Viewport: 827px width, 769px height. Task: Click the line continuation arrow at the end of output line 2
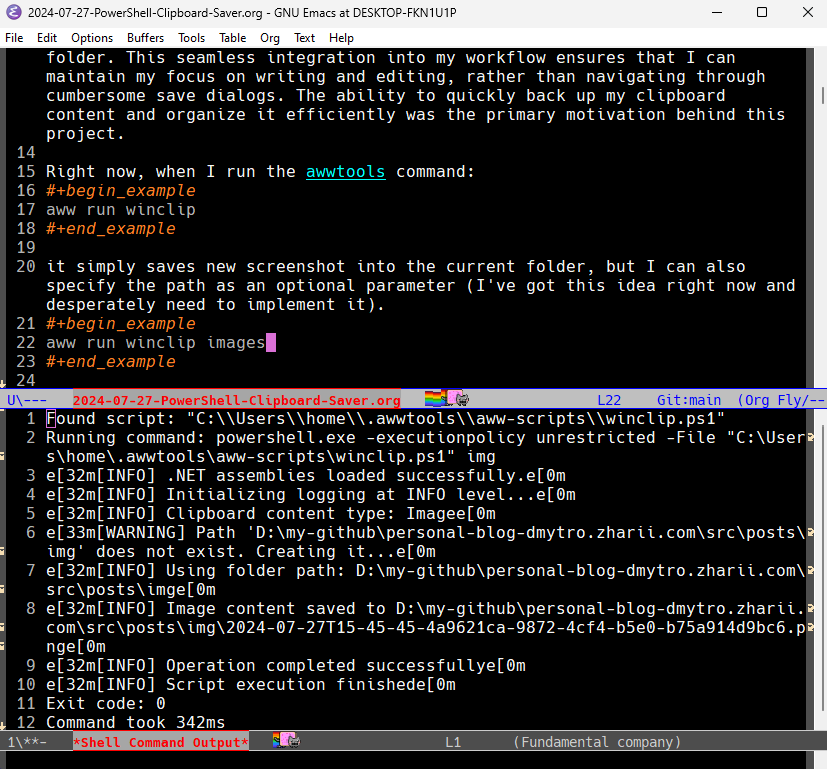[821, 438]
